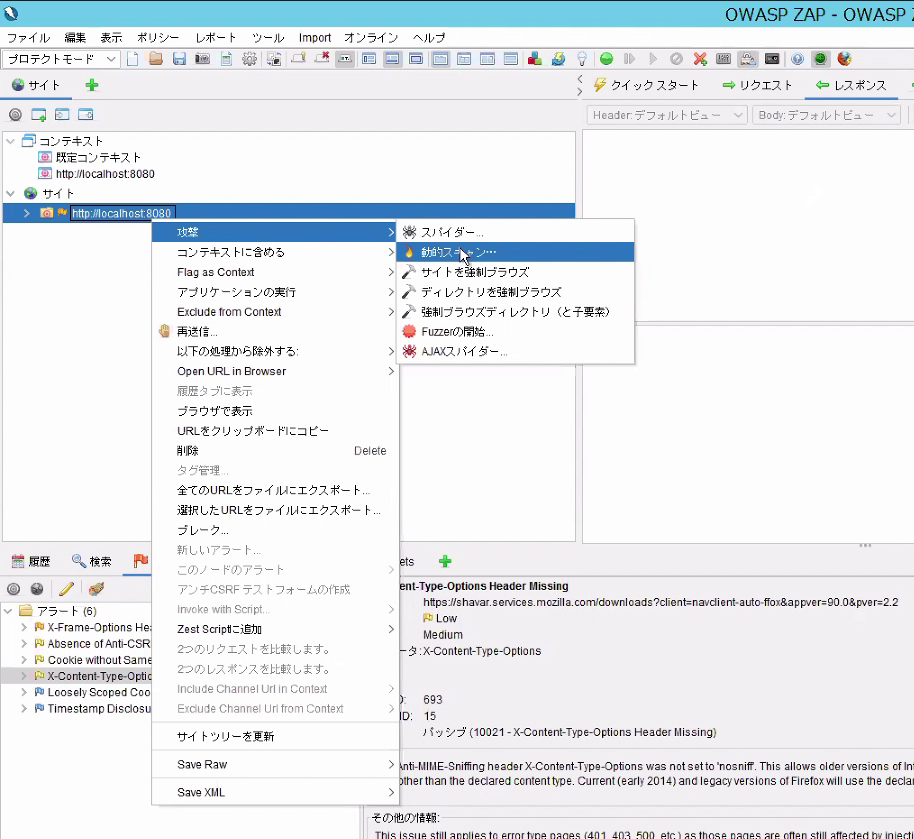
Task: Toggle the expand information tabs layout button
Action: click(x=392, y=59)
